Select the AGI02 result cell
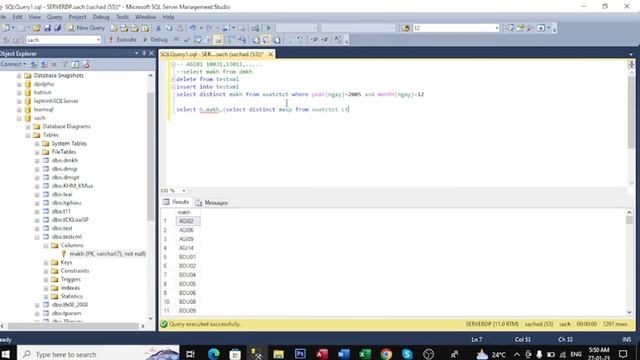This screenshot has width=640, height=360. click(x=188, y=221)
